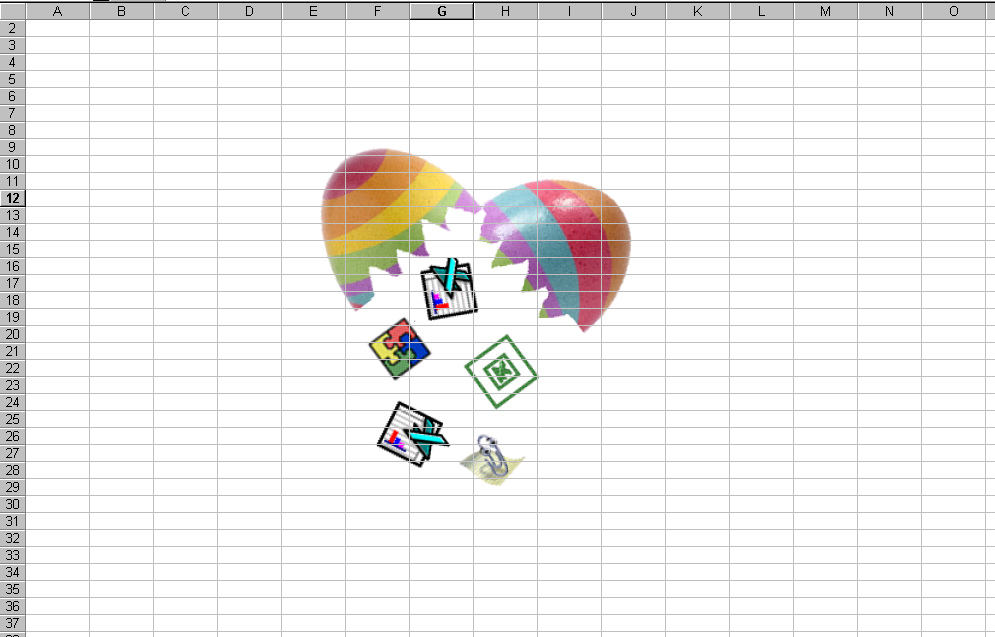Select column N header

890,11
